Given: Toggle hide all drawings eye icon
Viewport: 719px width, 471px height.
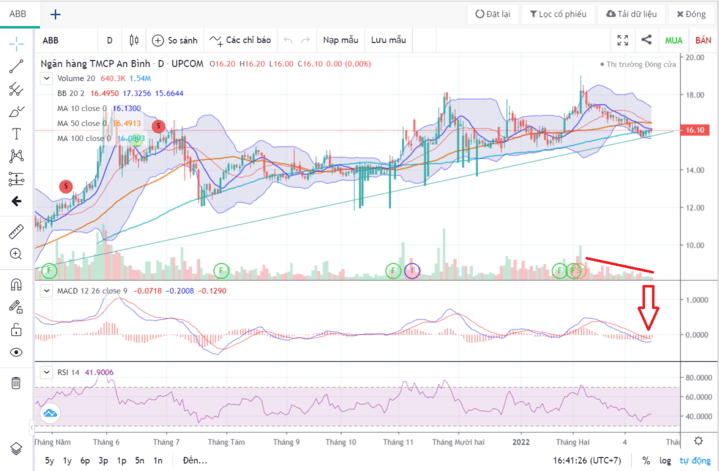Looking at the screenshot, I should (16, 352).
